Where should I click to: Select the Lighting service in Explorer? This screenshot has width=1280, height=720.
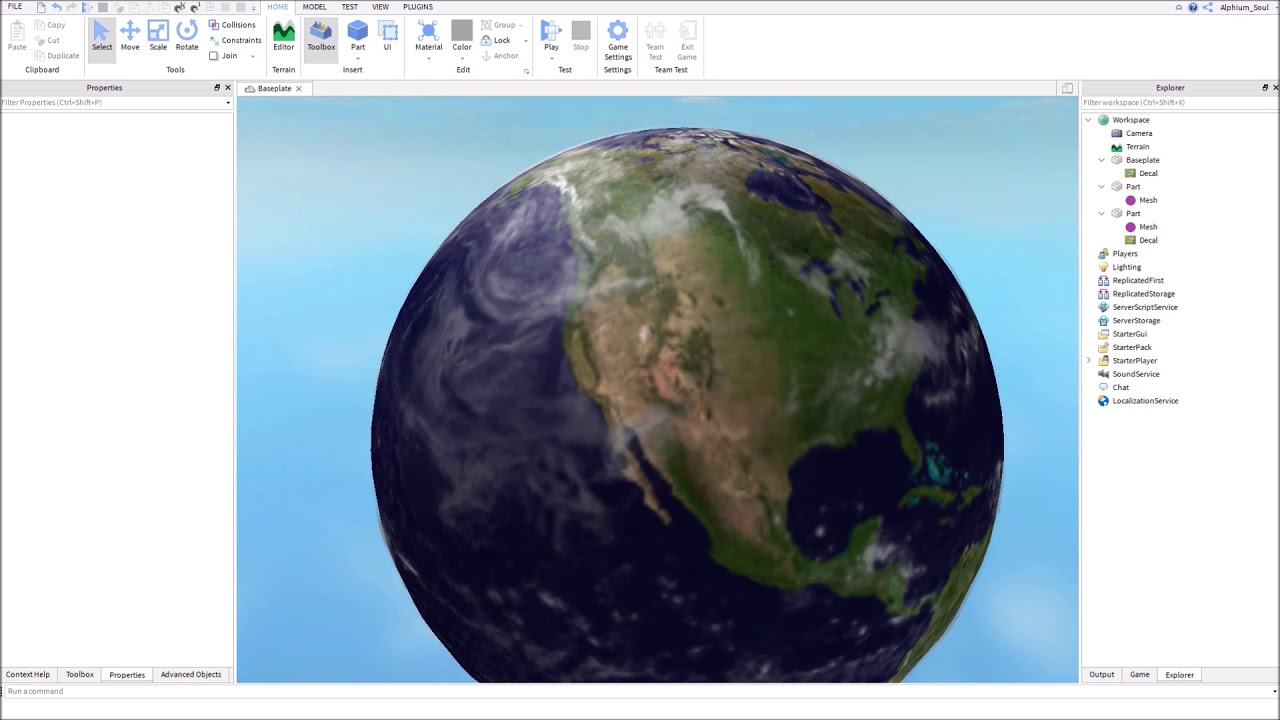click(x=1126, y=267)
